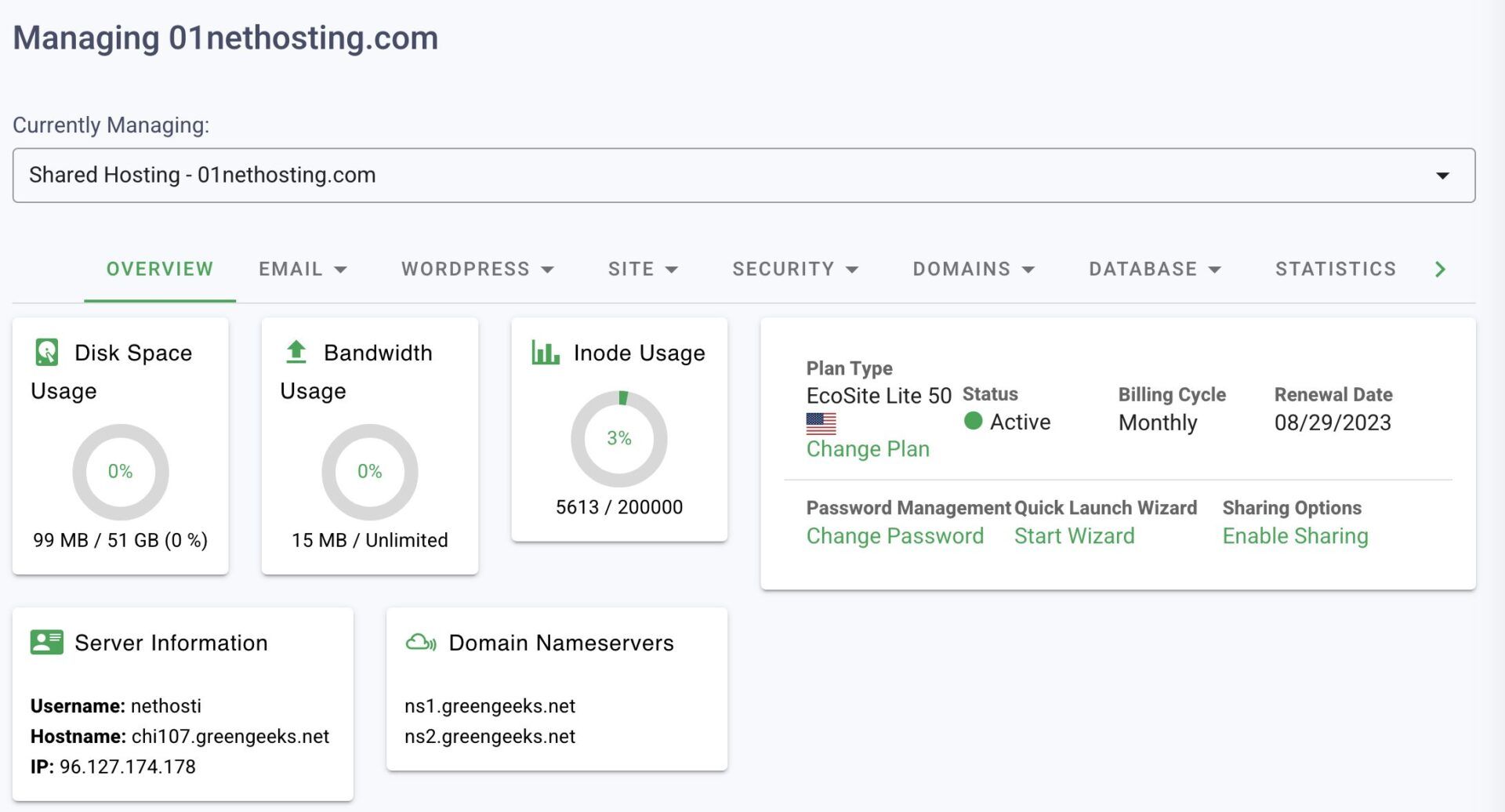This screenshot has height=812, width=1505.
Task: Click the IP address '96.127.174.178'
Action: (128, 767)
